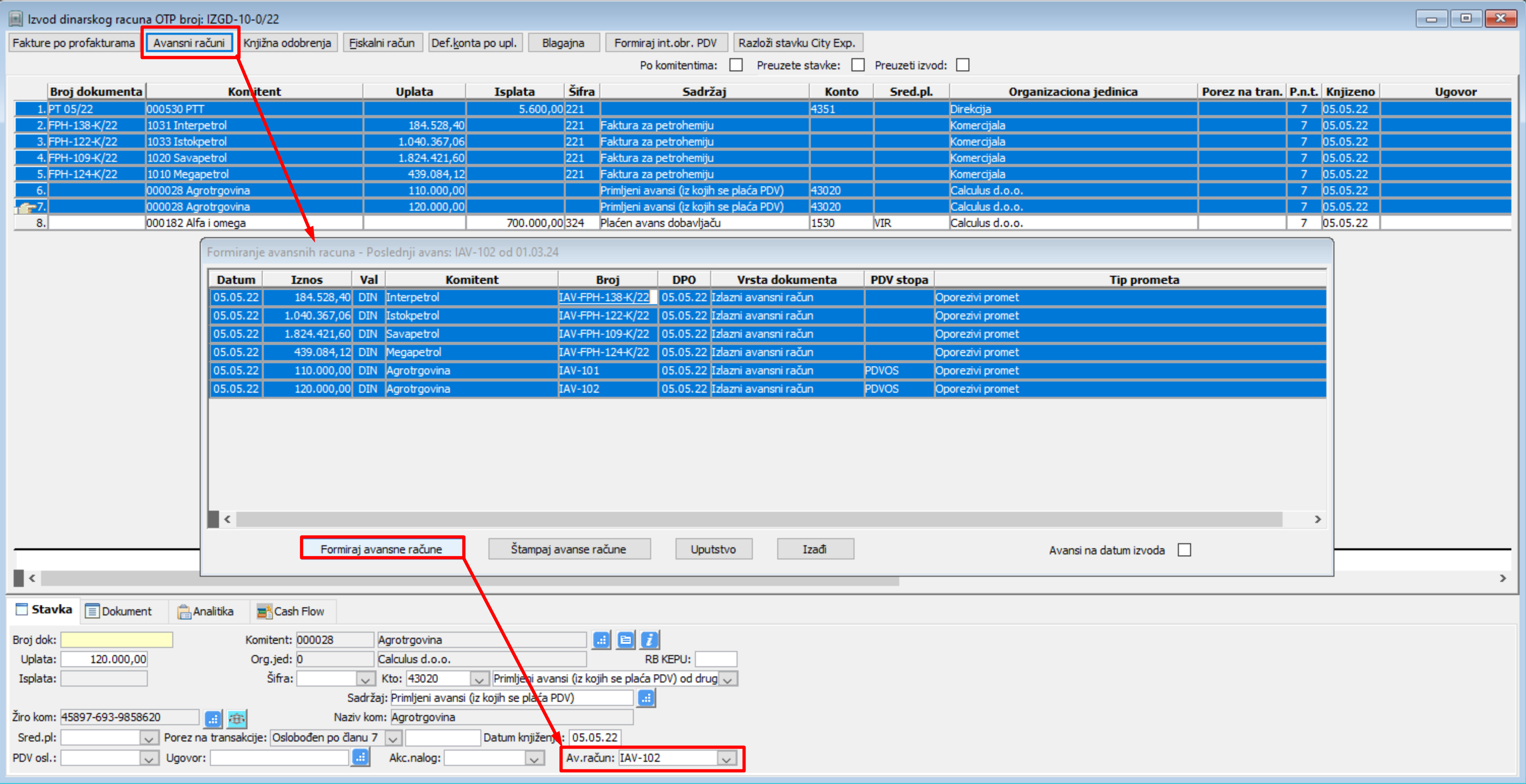Expand the Porez na transakcije dropdown
Image resolution: width=1526 pixels, height=784 pixels.
point(393,738)
